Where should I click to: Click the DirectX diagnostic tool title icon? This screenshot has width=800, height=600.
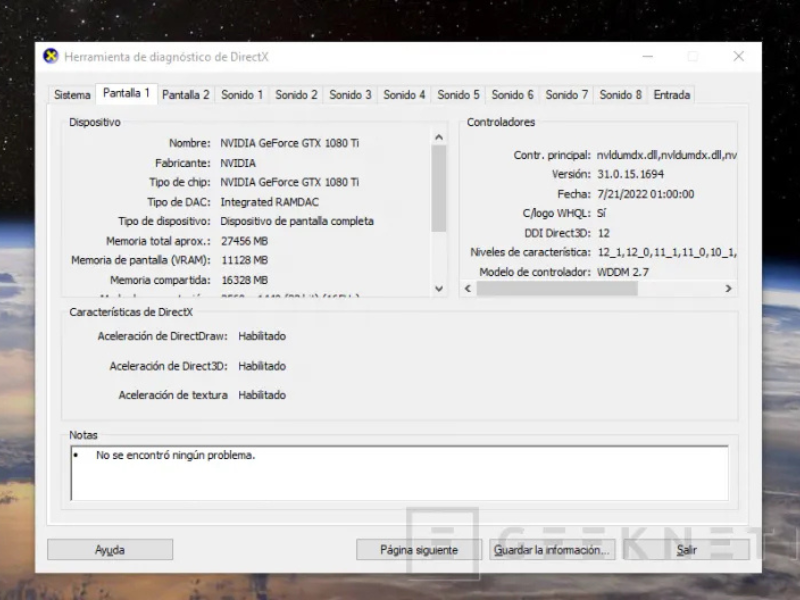click(51, 56)
